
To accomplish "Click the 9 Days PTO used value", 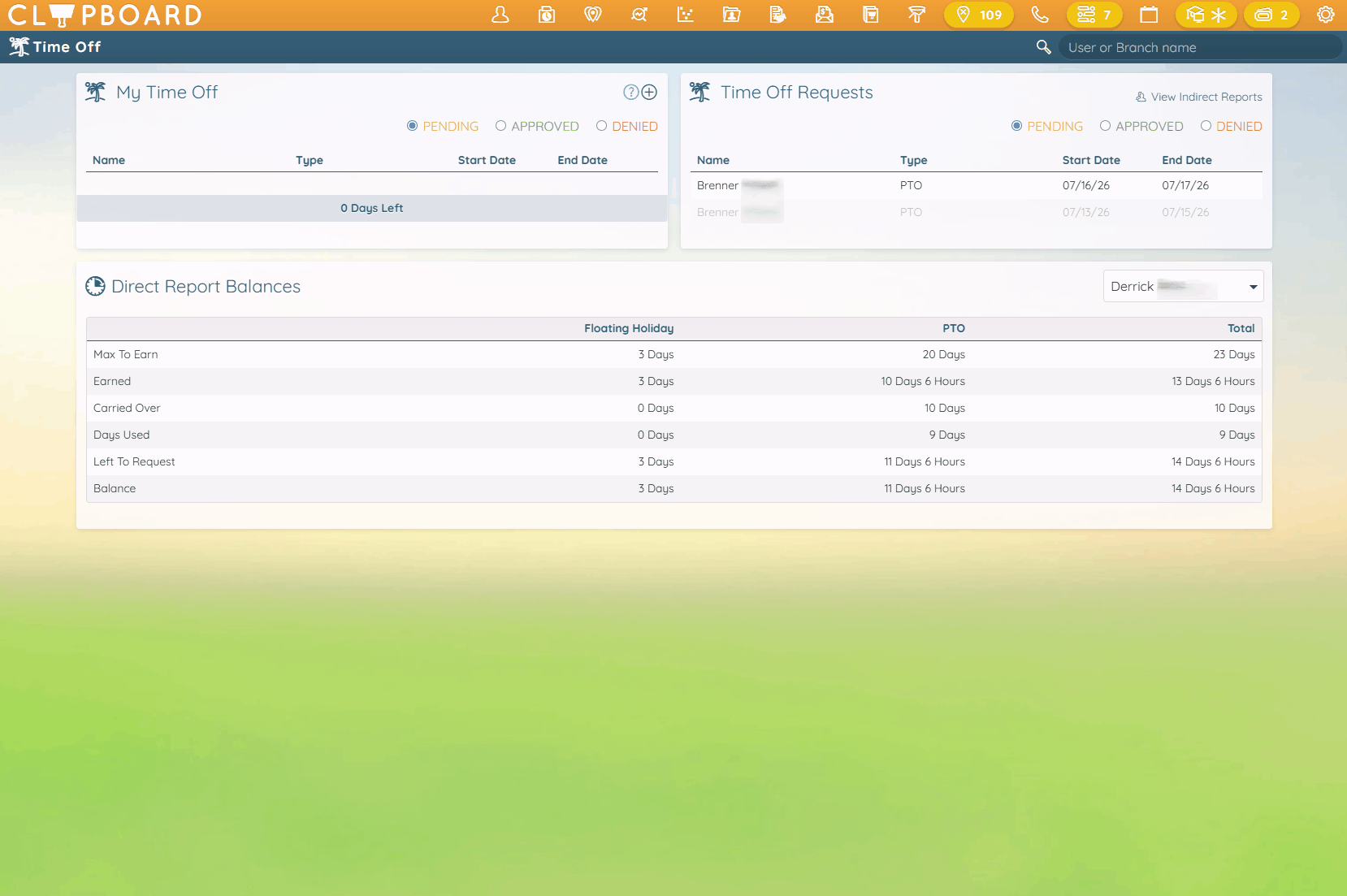I will pos(947,435).
